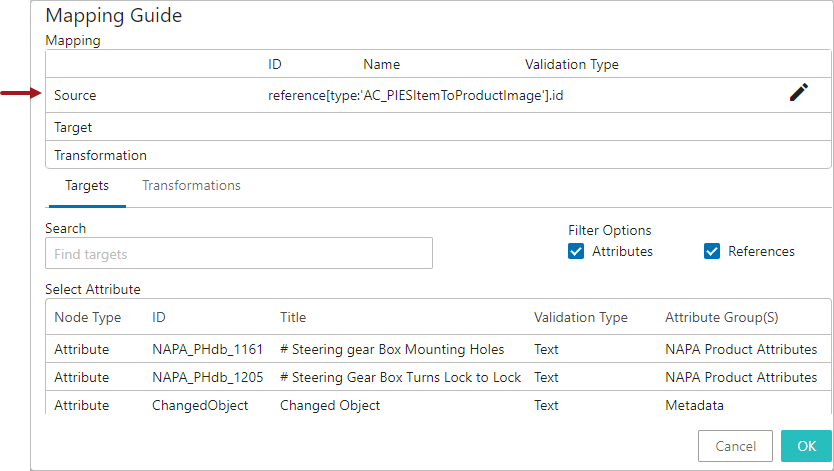Switch to the Transformations tab

191,186
